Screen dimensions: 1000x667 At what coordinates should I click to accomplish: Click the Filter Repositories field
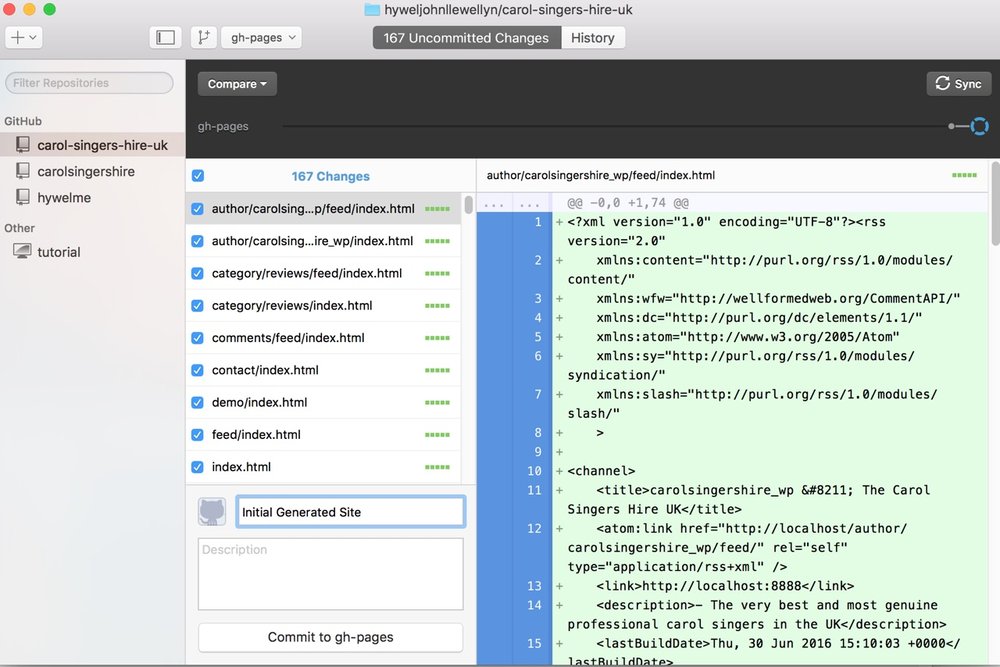(x=89, y=83)
